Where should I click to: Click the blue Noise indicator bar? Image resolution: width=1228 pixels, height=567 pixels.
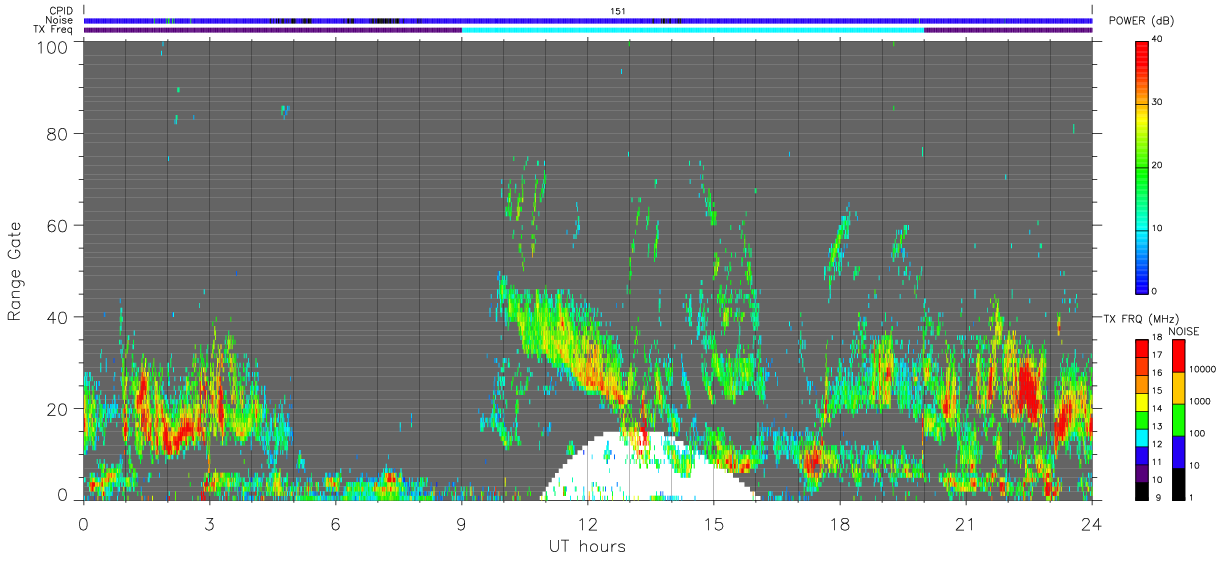pos(587,21)
